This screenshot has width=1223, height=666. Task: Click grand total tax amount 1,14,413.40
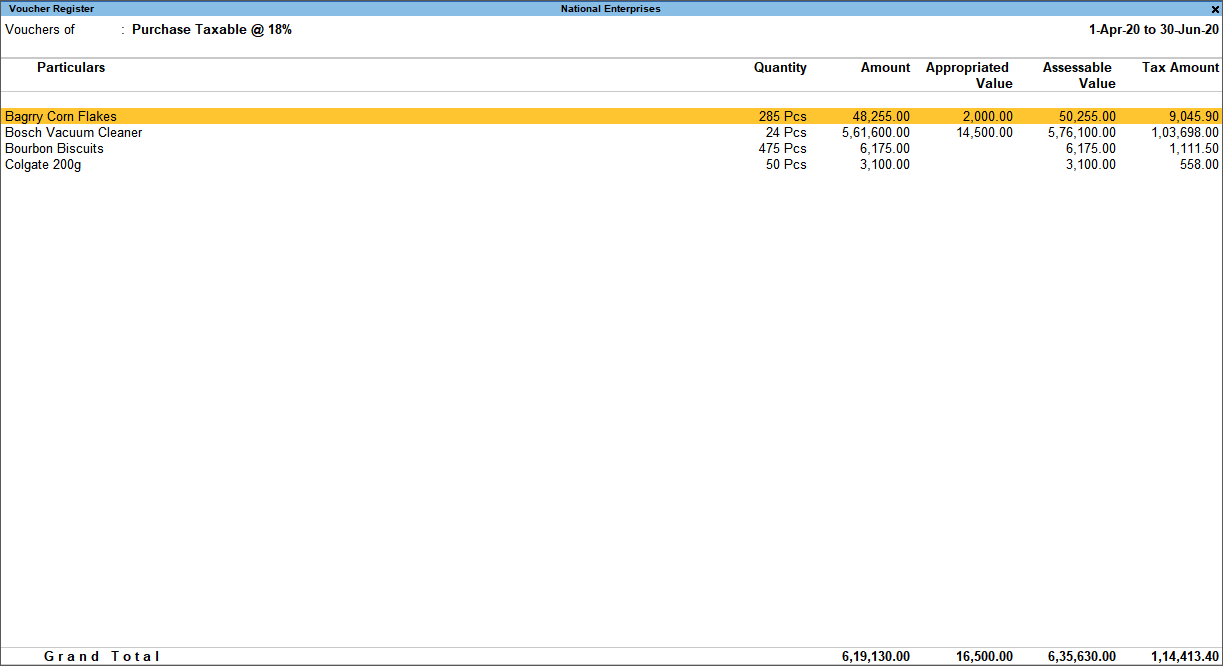[x=1186, y=656]
